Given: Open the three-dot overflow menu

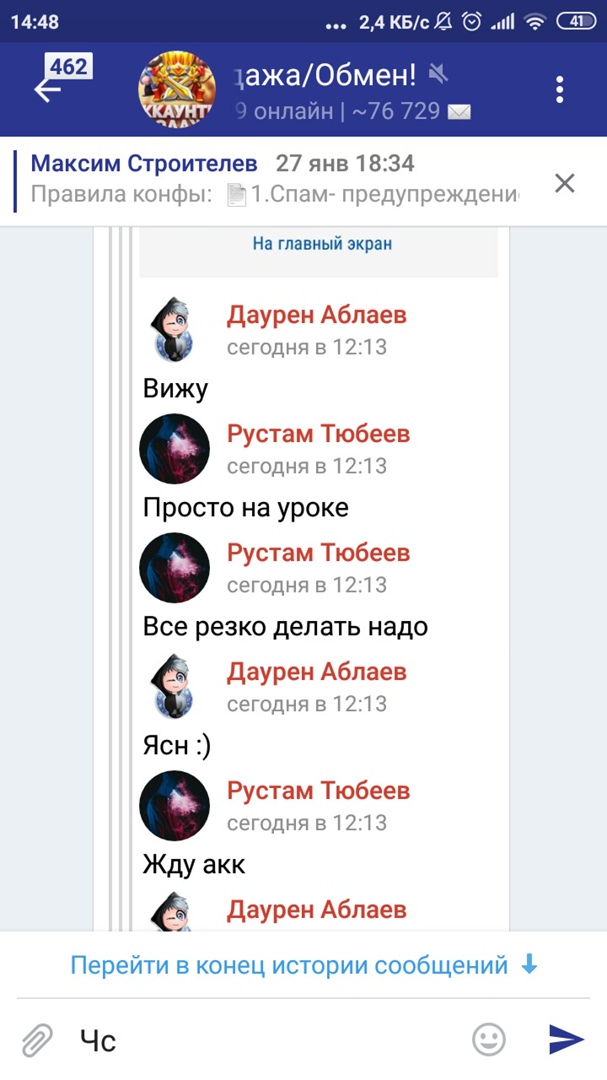Looking at the screenshot, I should [559, 90].
